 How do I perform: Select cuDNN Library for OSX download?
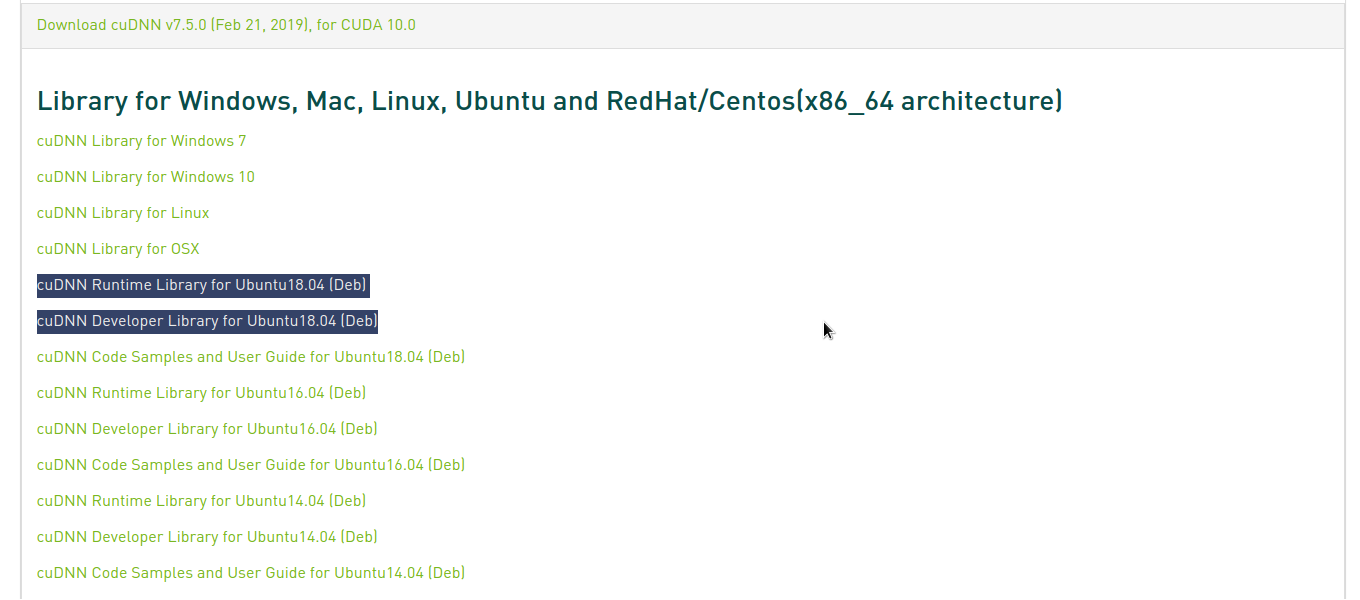(x=118, y=249)
